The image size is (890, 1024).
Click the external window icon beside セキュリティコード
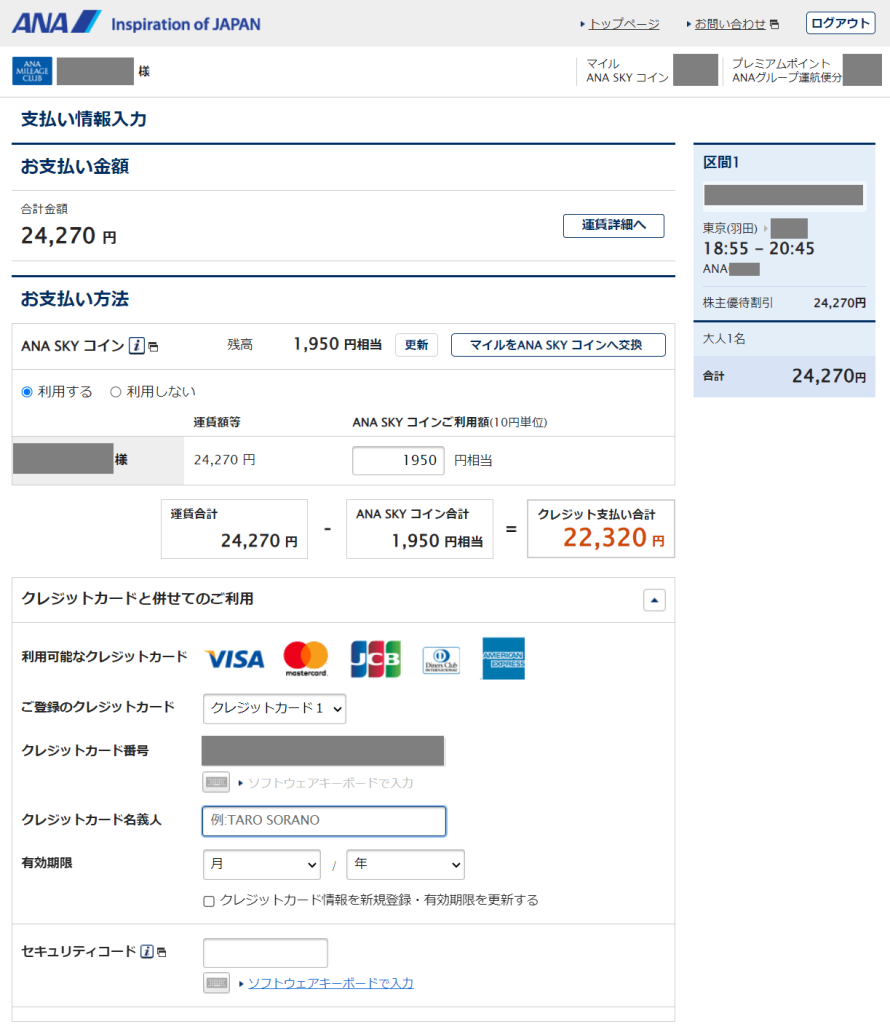161,952
